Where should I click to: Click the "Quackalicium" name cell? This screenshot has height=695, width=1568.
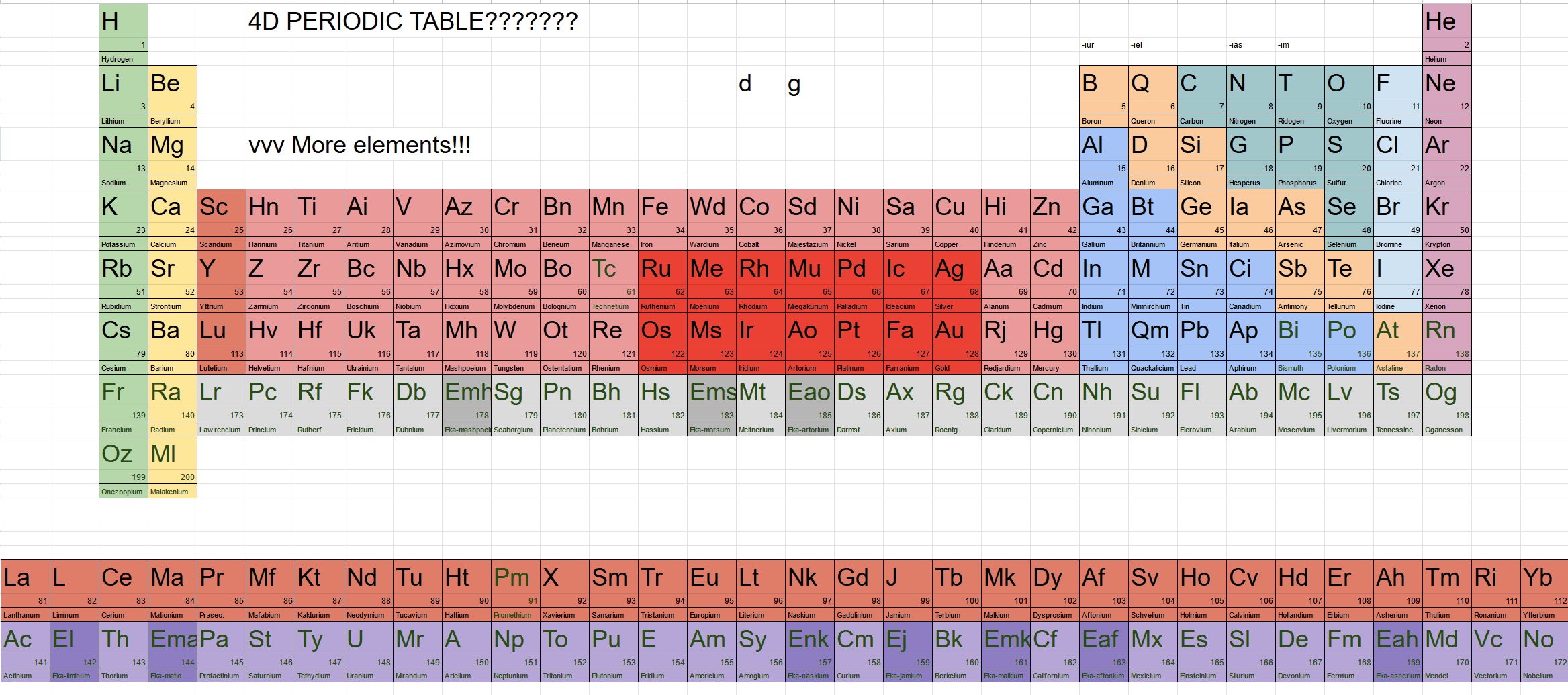click(1153, 368)
